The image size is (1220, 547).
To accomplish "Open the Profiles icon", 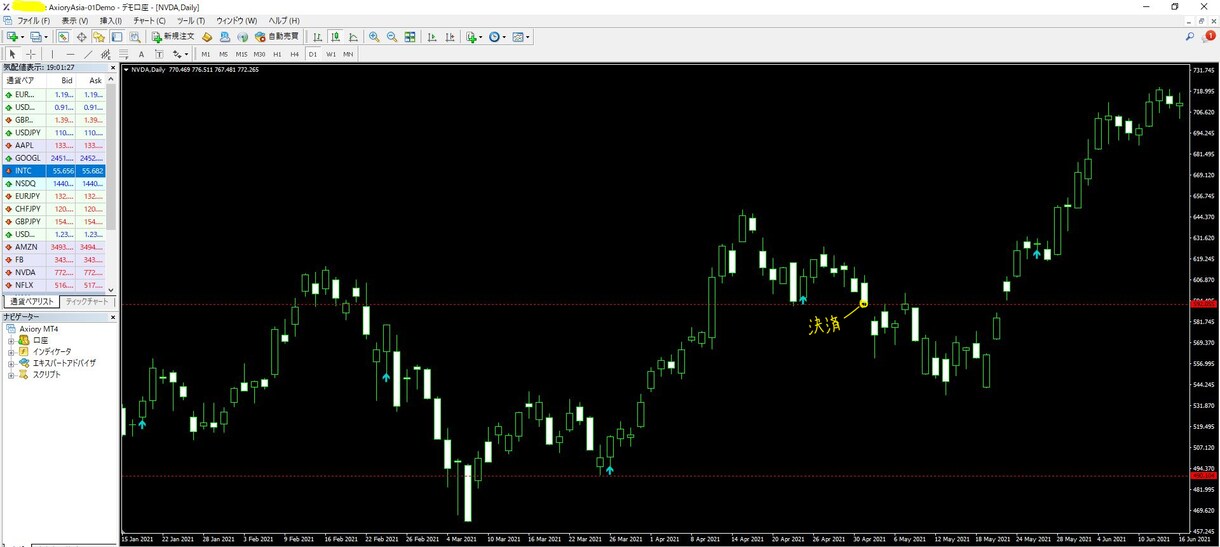I will tap(36, 37).
